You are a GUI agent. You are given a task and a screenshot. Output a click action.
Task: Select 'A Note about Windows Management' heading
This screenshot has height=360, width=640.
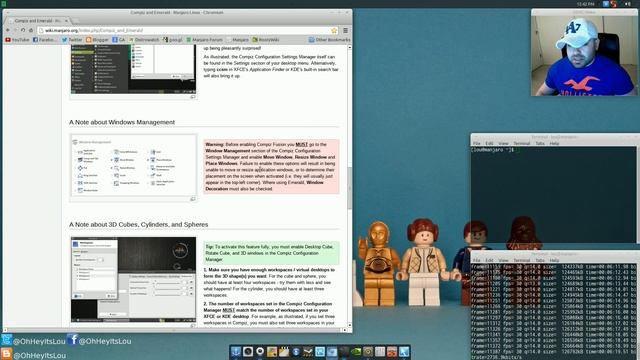click(x=122, y=122)
